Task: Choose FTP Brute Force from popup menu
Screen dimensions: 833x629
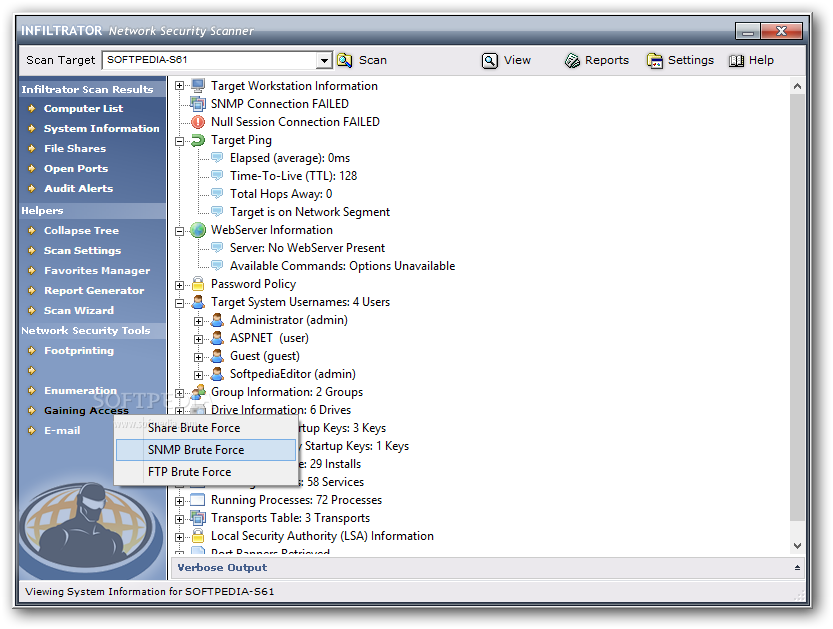Action: [x=206, y=472]
